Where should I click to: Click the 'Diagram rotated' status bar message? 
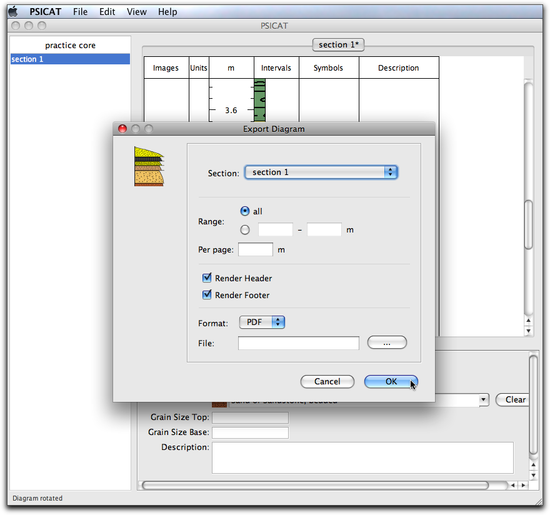click(38, 498)
